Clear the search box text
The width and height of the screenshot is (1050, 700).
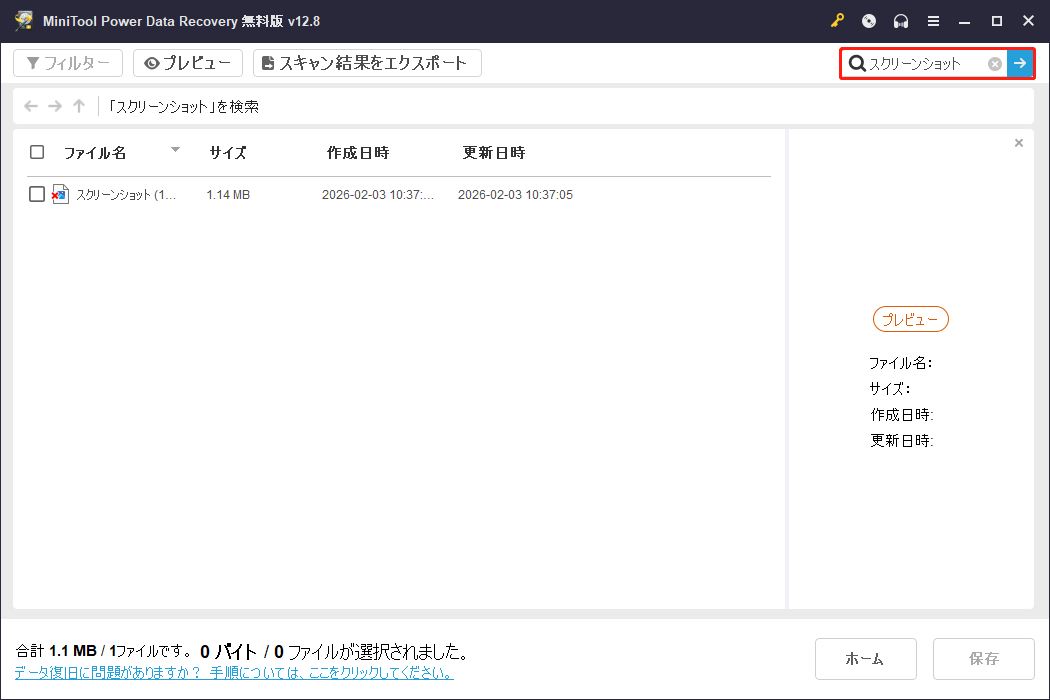click(995, 64)
